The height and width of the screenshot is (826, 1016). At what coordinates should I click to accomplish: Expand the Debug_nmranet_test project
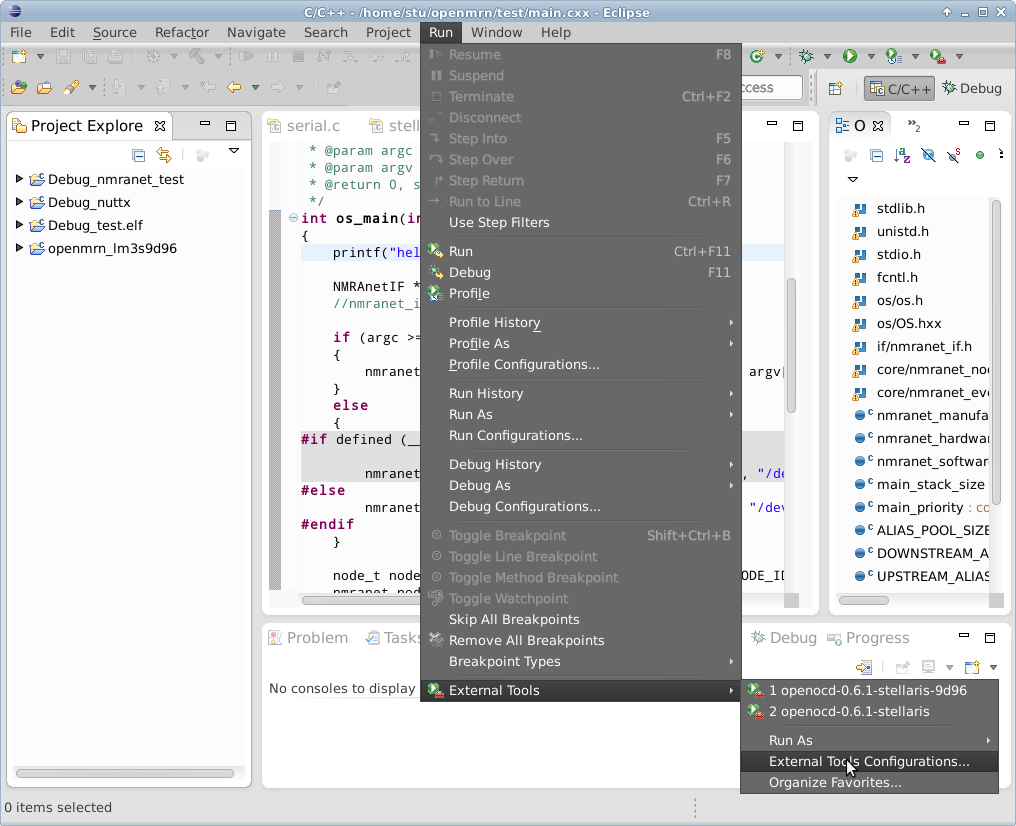coord(19,179)
